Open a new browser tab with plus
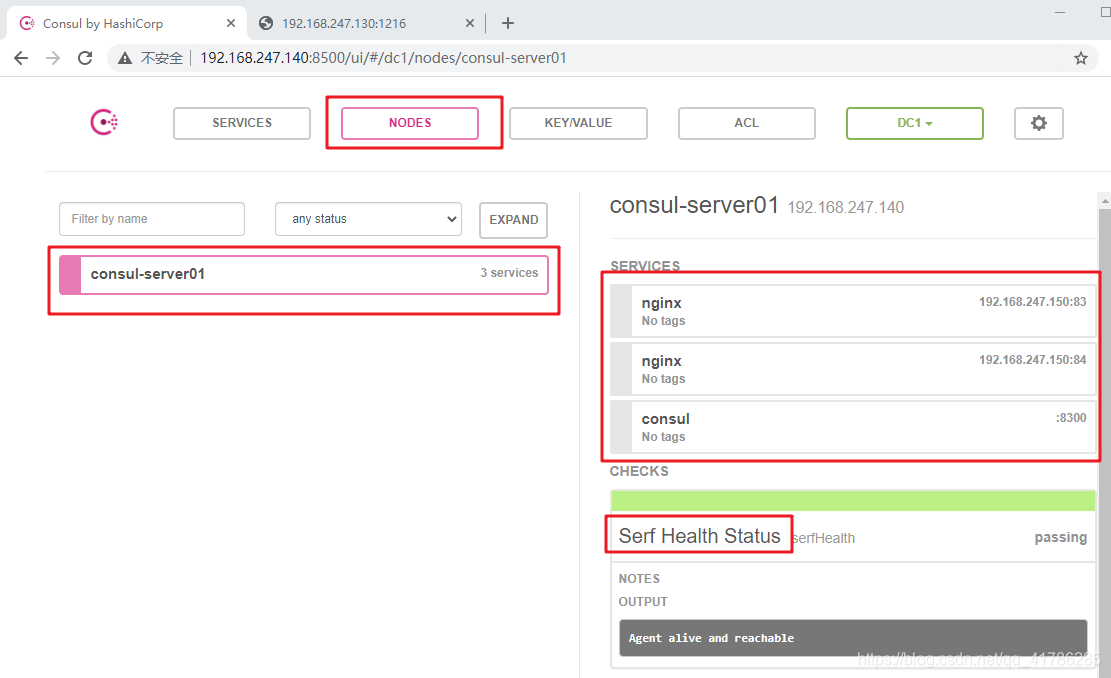 coord(507,23)
